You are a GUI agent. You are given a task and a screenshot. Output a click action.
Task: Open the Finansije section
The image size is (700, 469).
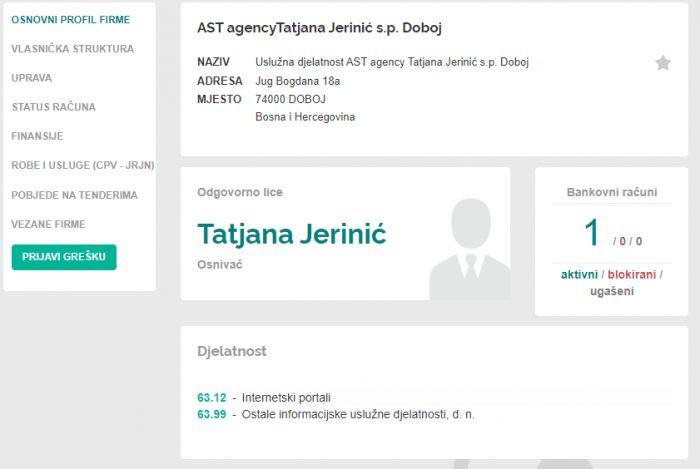pos(37,136)
